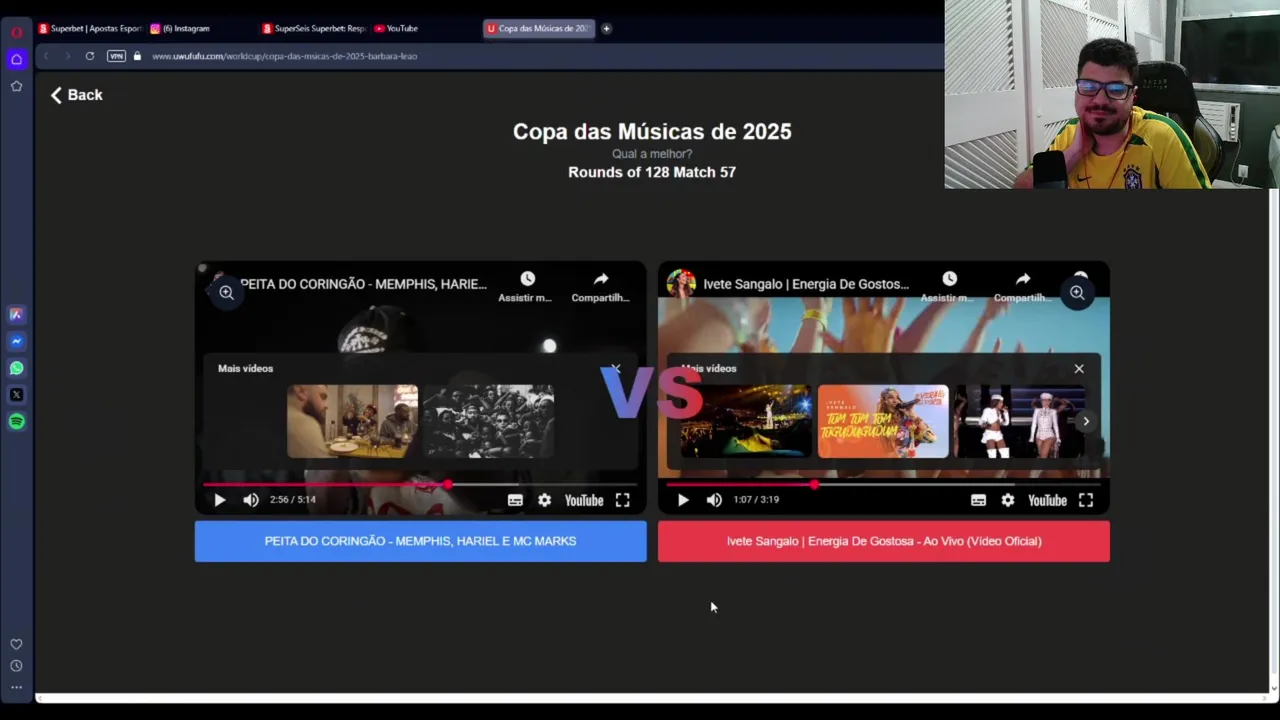This screenshot has width=1280, height=720.
Task: Open the history clock icon in sidebar
Action: click(16, 666)
